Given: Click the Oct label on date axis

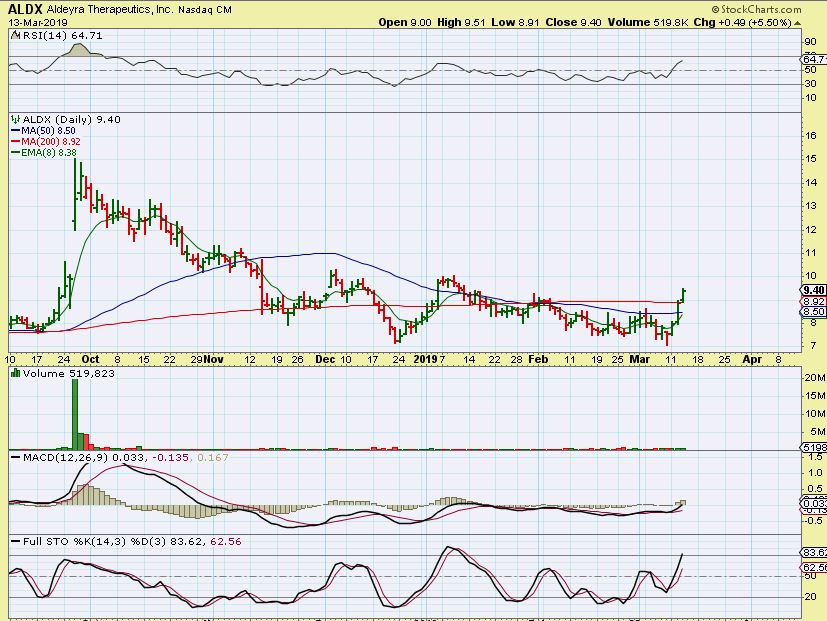Looking at the screenshot, I should pos(89,357).
